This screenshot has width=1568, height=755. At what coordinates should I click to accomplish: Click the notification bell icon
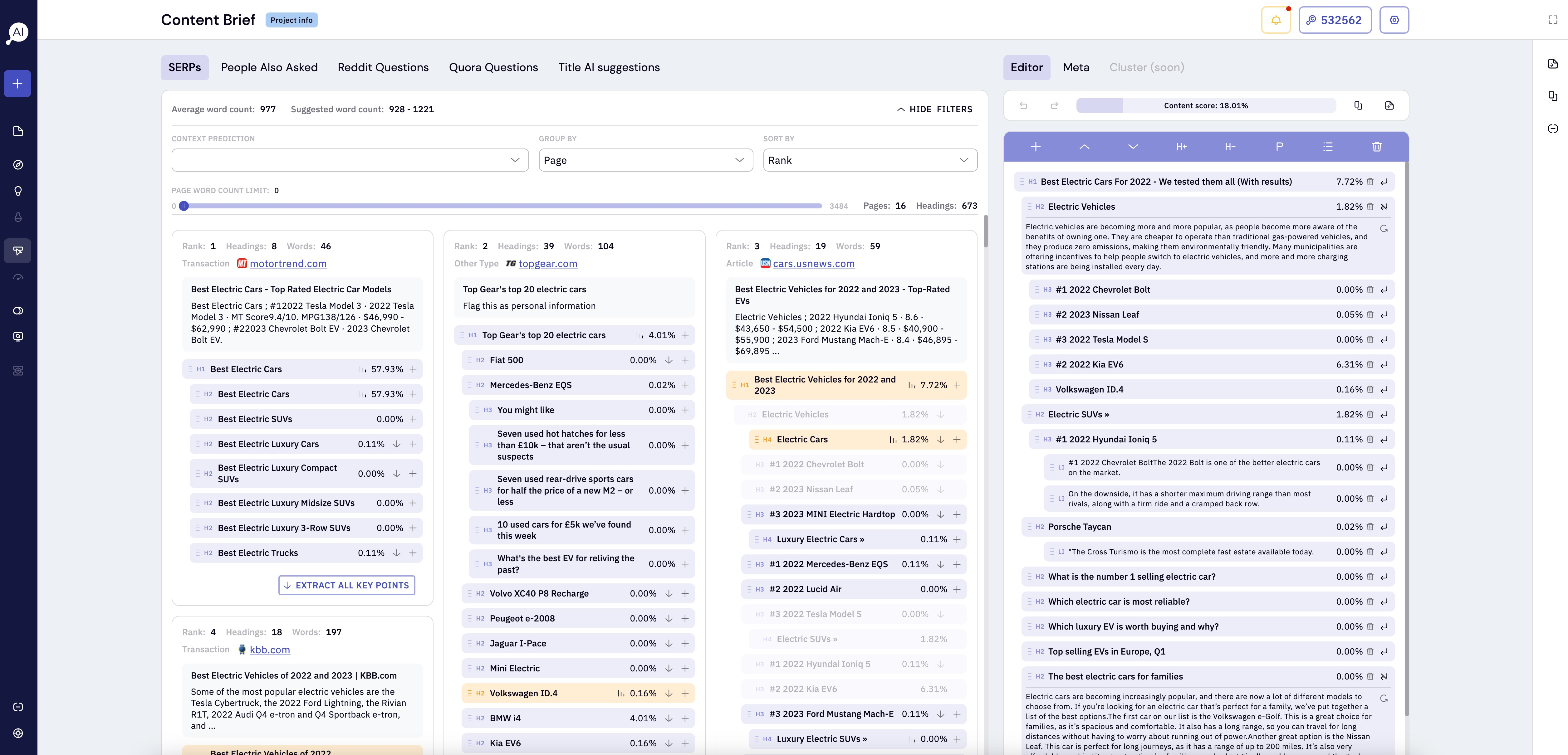[x=1276, y=20]
